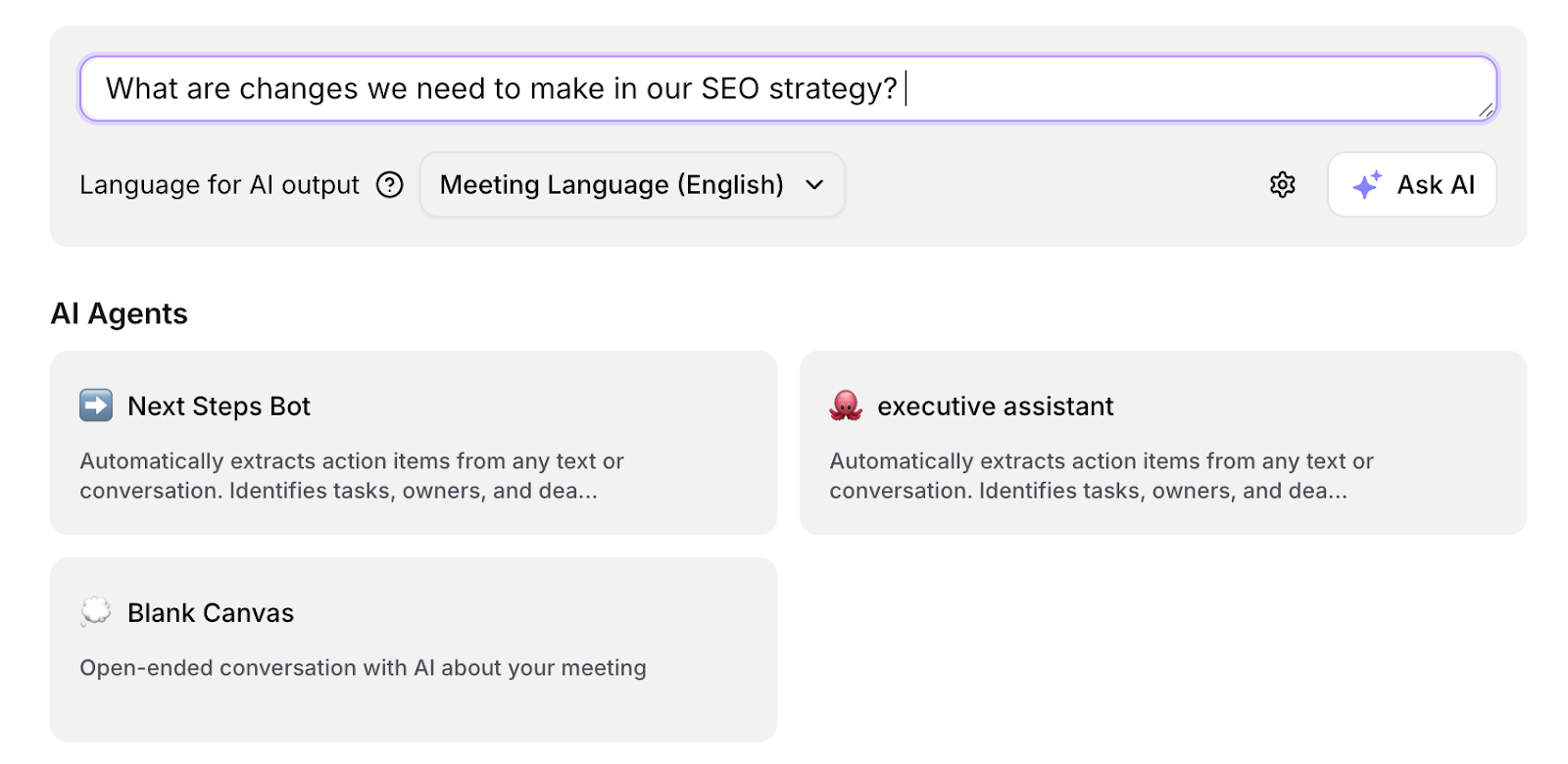Image resolution: width=1568 pixels, height=764 pixels.
Task: Click the help icon beside Language for AI output
Action: [390, 185]
